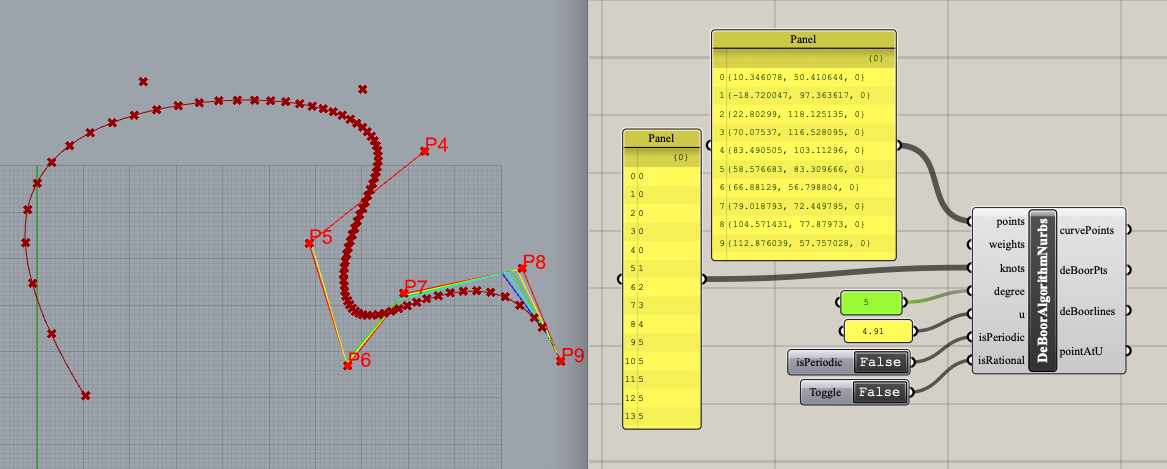Select the Toggle component's name label

[825, 392]
